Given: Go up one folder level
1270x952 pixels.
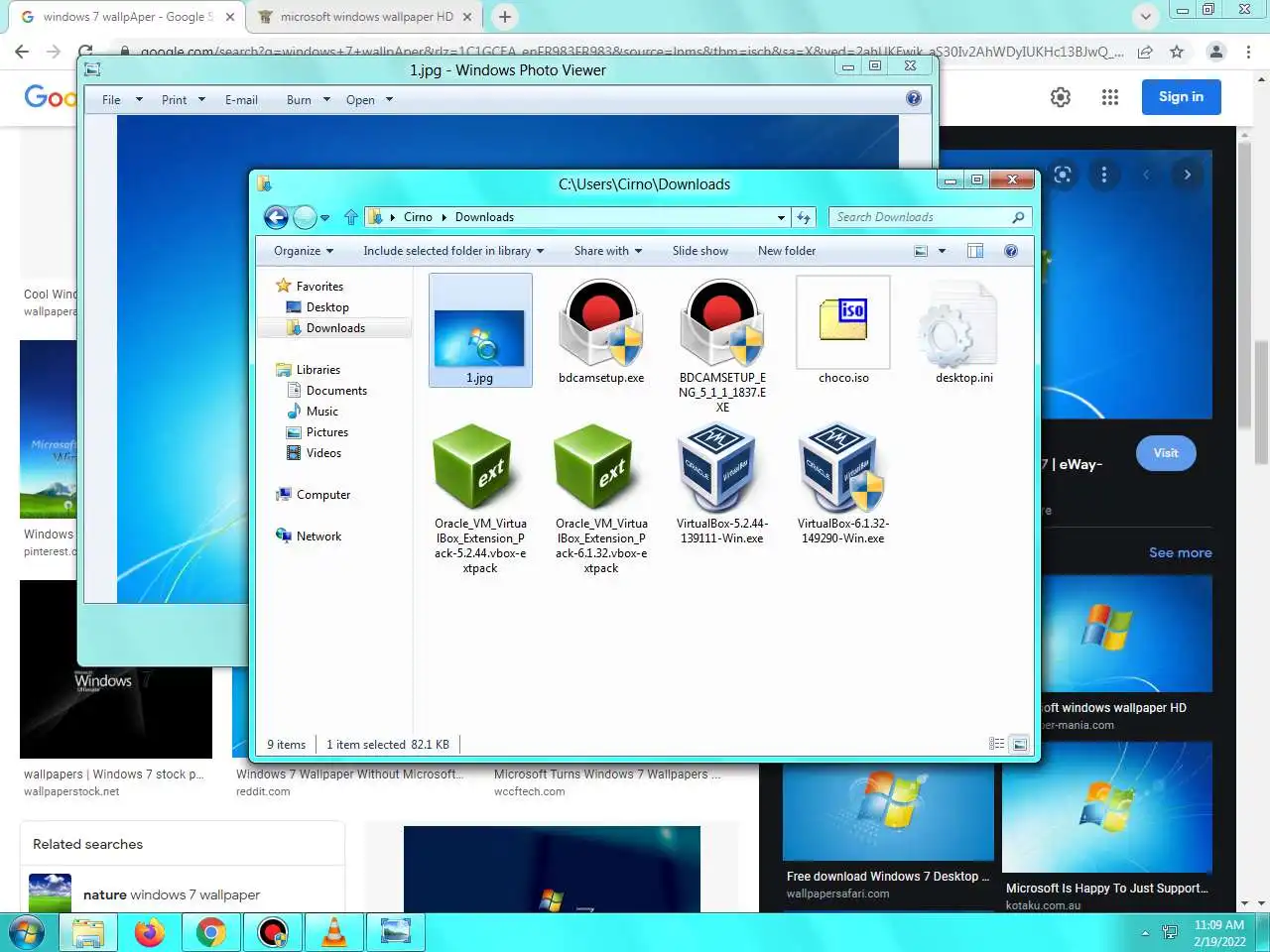Looking at the screenshot, I should click(x=351, y=217).
